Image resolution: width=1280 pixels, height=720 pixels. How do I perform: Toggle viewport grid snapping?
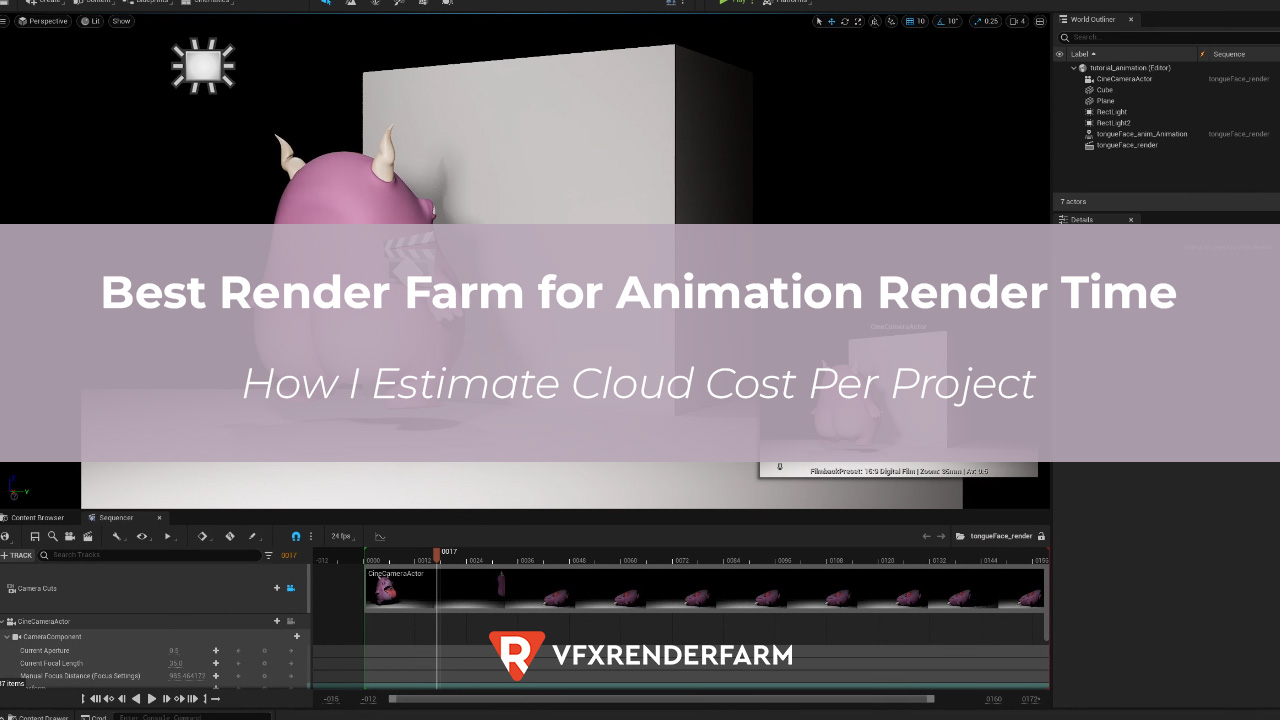coord(910,21)
